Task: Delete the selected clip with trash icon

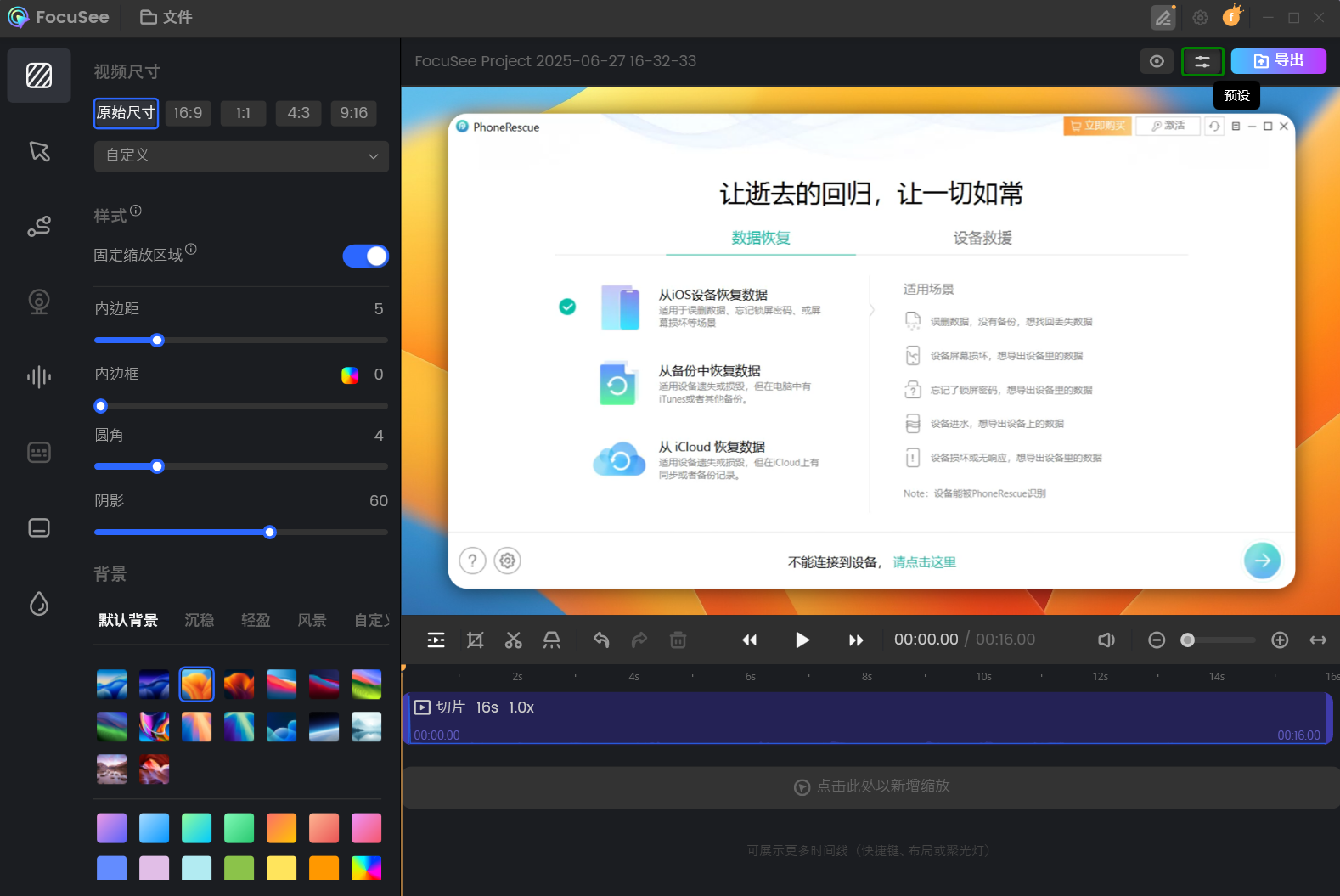Action: (x=678, y=640)
